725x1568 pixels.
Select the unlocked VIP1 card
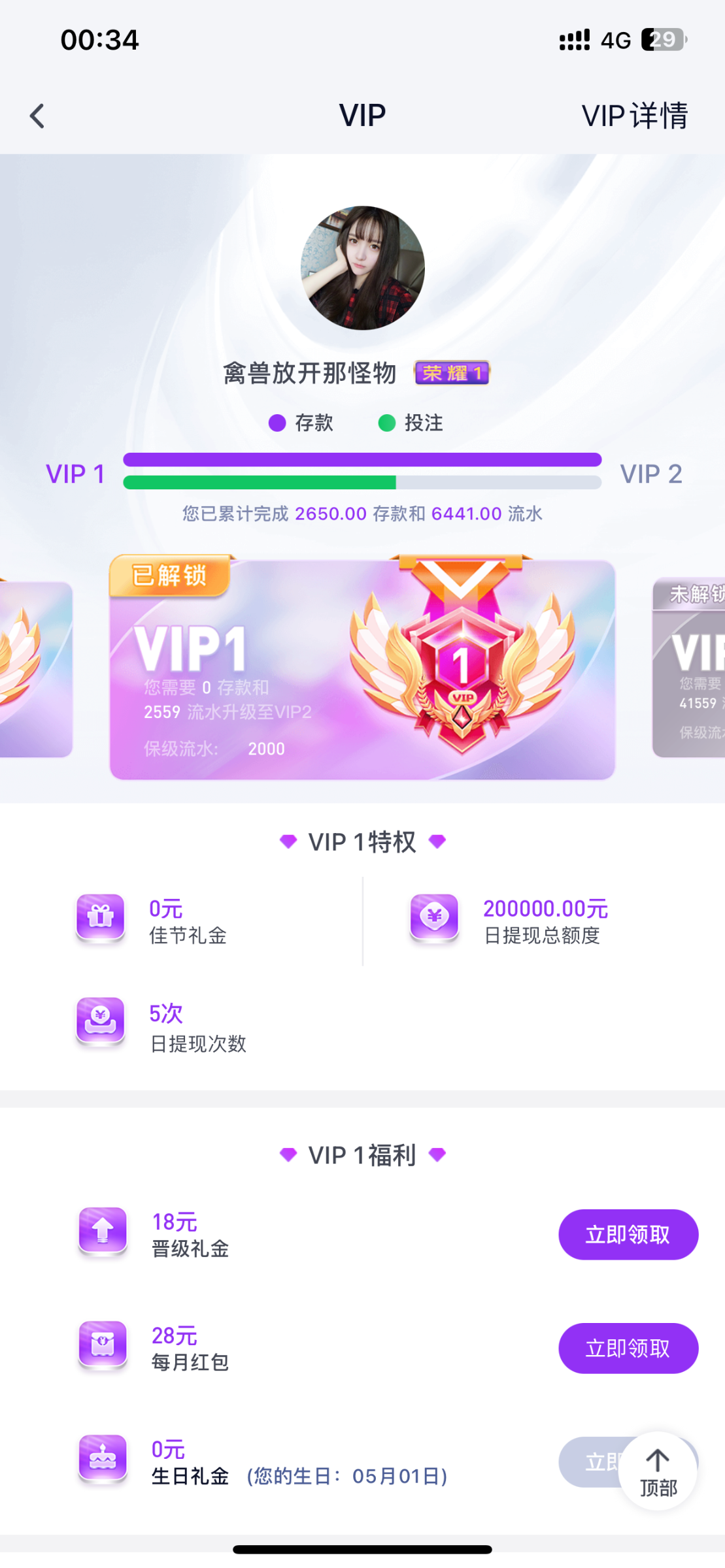pyautogui.click(x=362, y=668)
